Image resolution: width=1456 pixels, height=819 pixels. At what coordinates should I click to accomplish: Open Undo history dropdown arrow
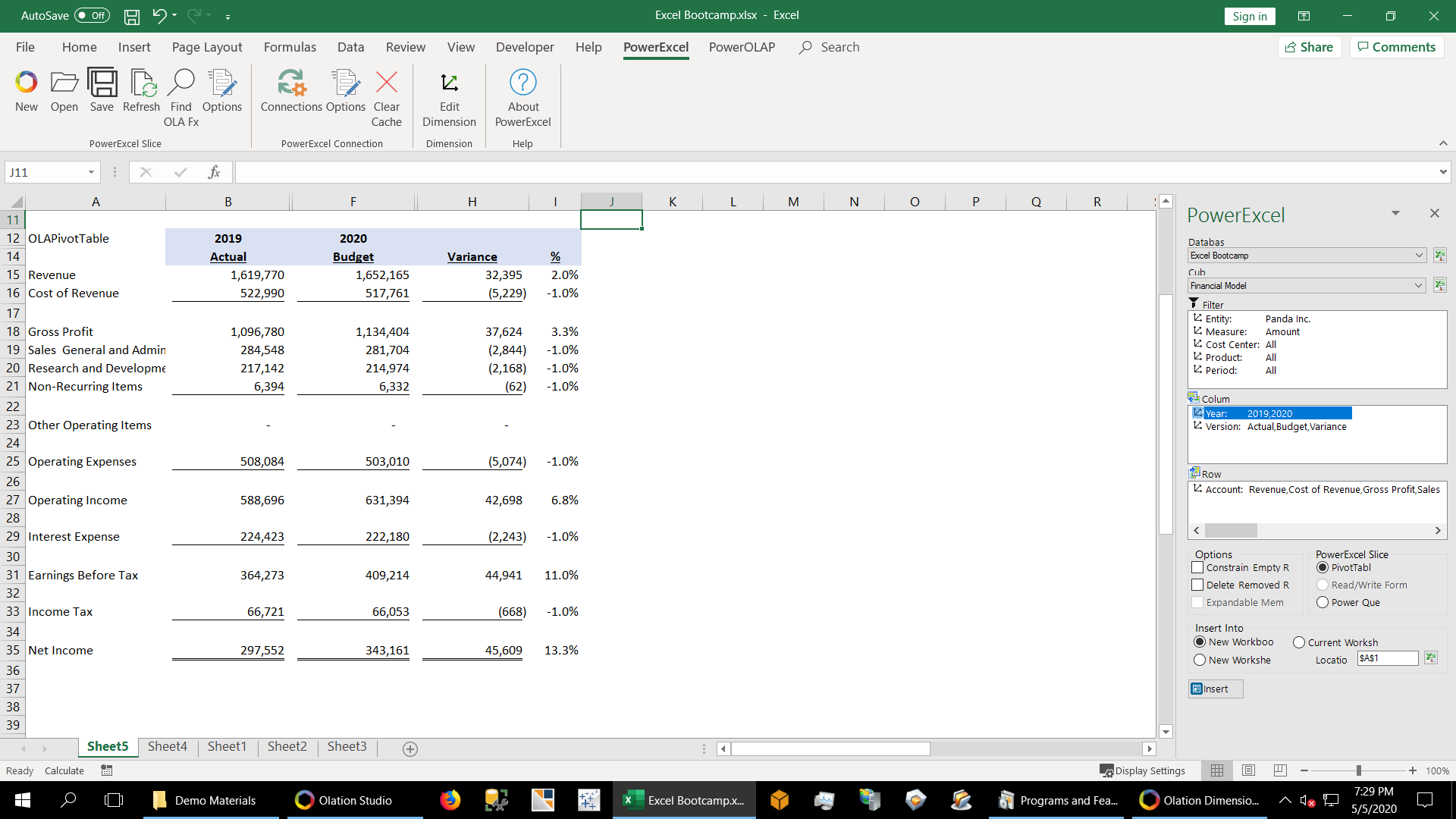pyautogui.click(x=174, y=15)
